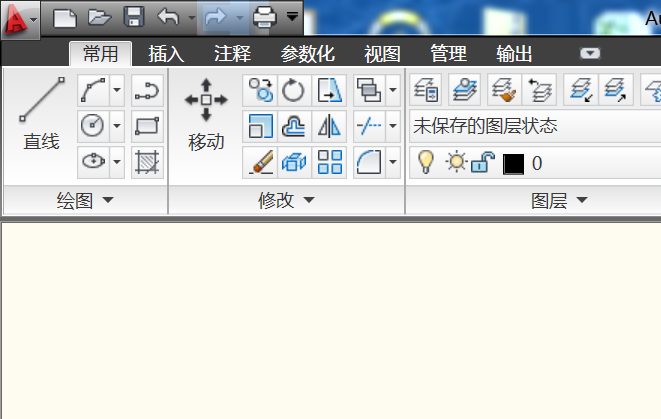Click the previous layer state icon
The width and height of the screenshot is (661, 419).
(x=540, y=90)
